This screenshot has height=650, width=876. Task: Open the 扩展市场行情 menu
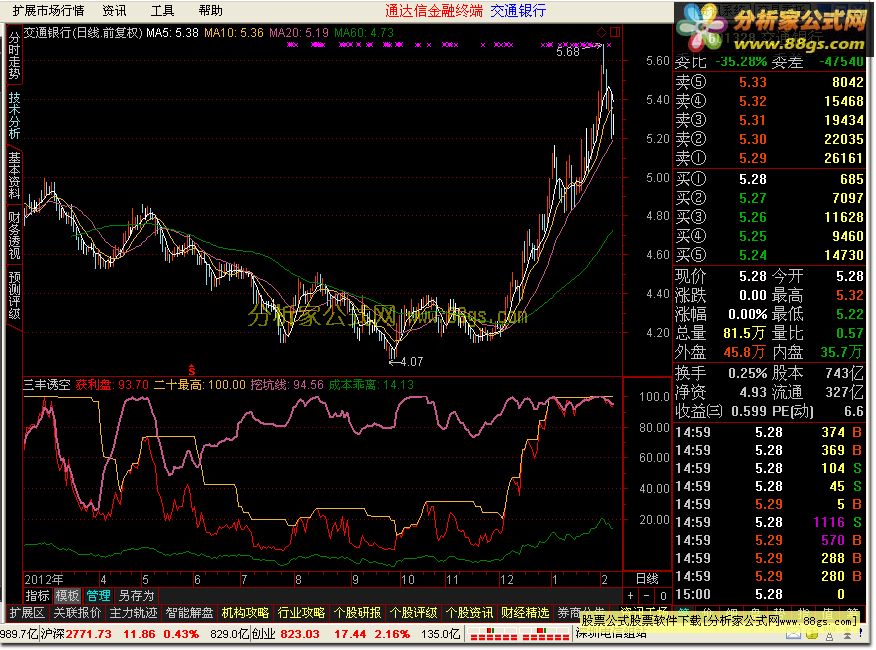[48, 11]
